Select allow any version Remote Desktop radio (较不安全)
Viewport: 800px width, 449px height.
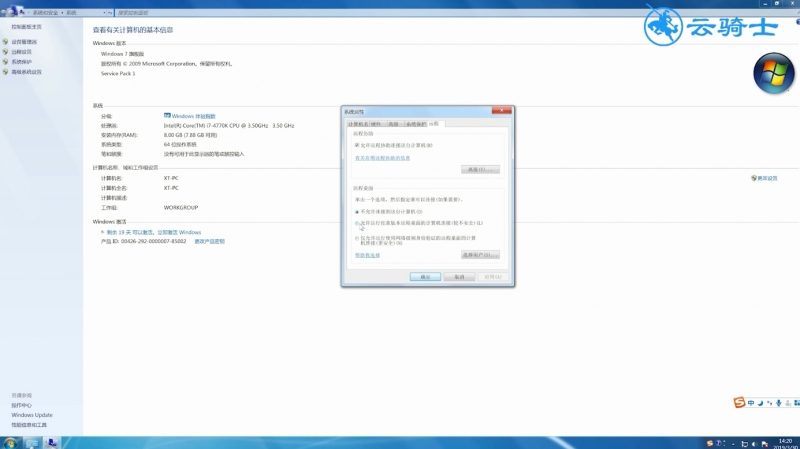click(357, 223)
